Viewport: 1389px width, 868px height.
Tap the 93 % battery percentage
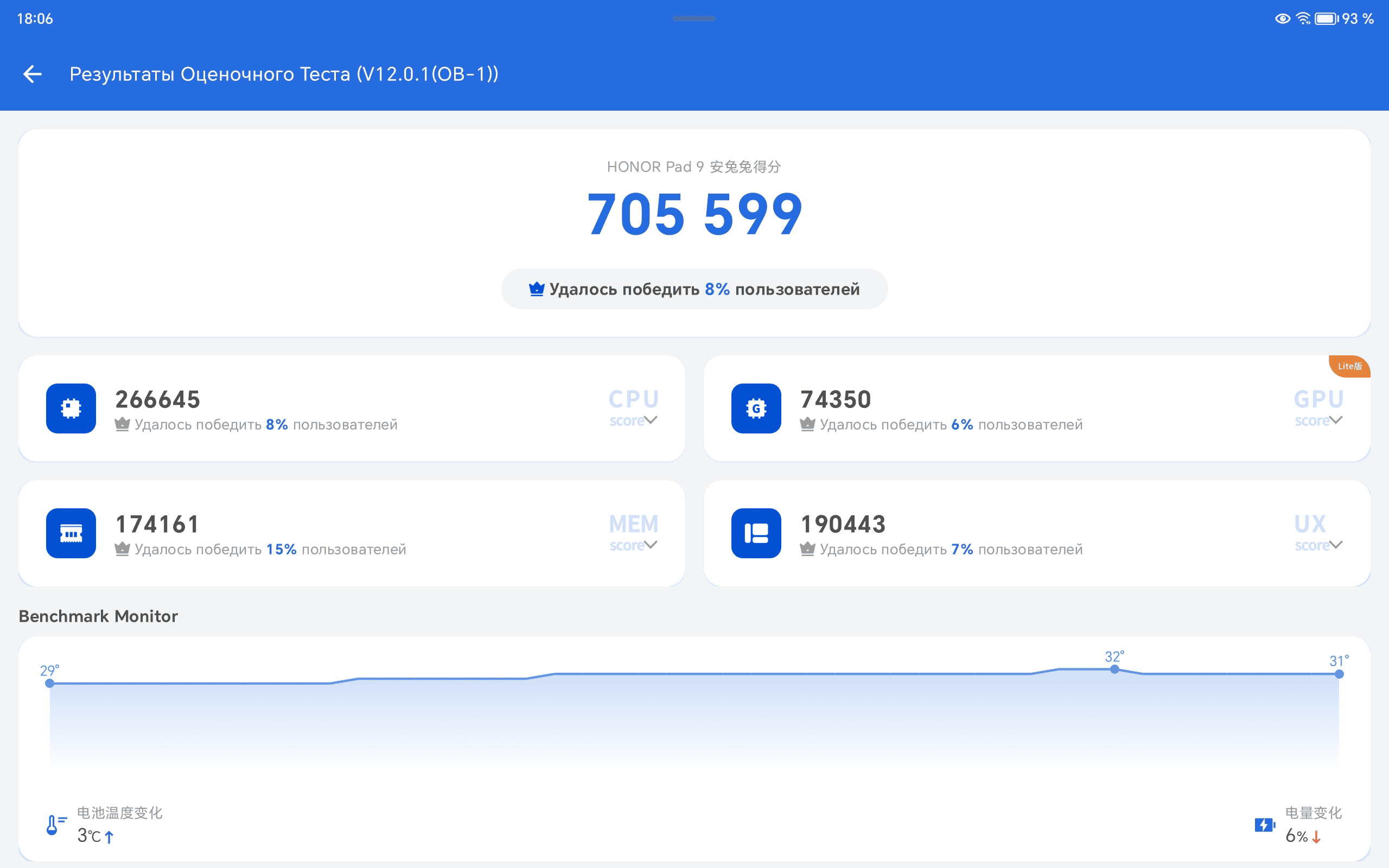1358,18
